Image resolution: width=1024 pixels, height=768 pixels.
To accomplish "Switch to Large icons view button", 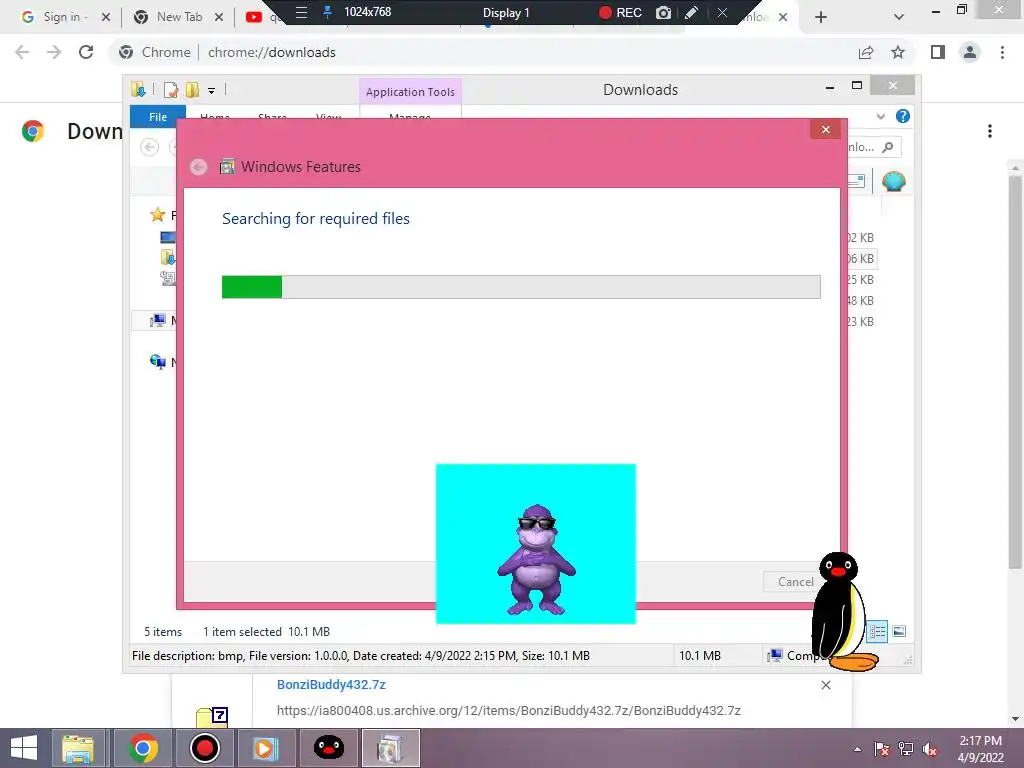I will click(899, 631).
